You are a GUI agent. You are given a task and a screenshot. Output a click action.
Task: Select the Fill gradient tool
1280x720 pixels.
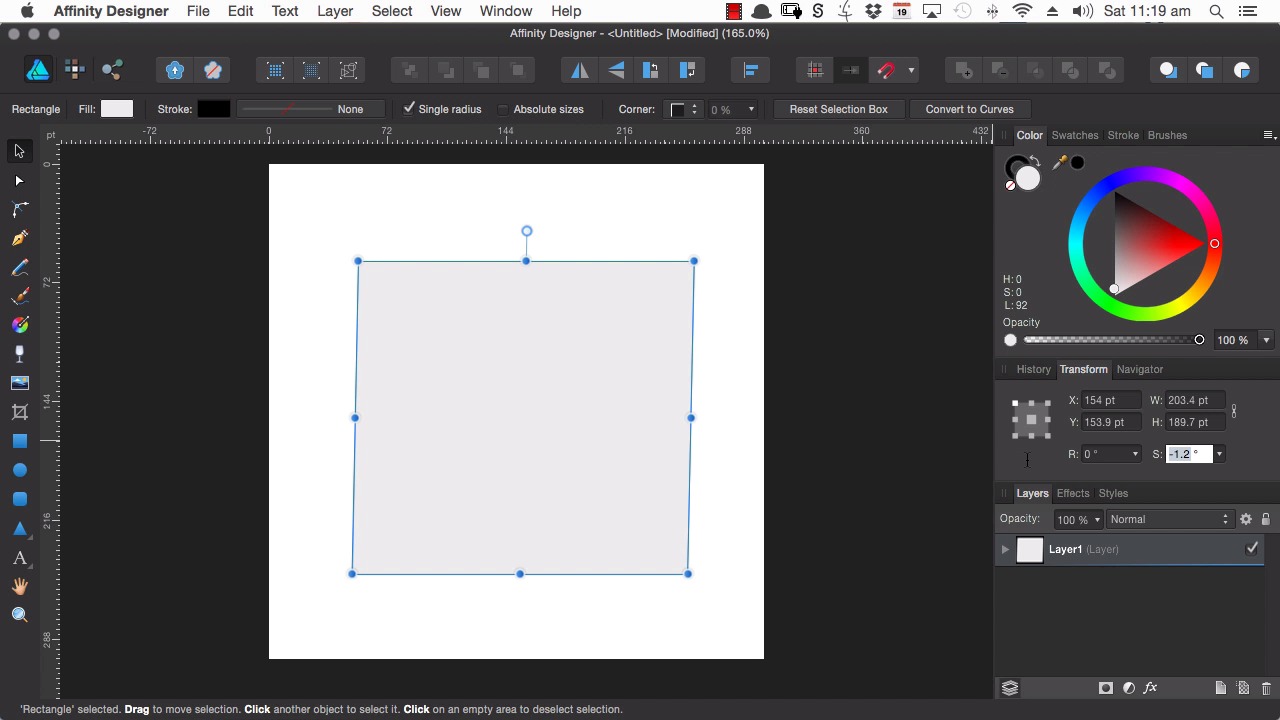pyautogui.click(x=19, y=325)
